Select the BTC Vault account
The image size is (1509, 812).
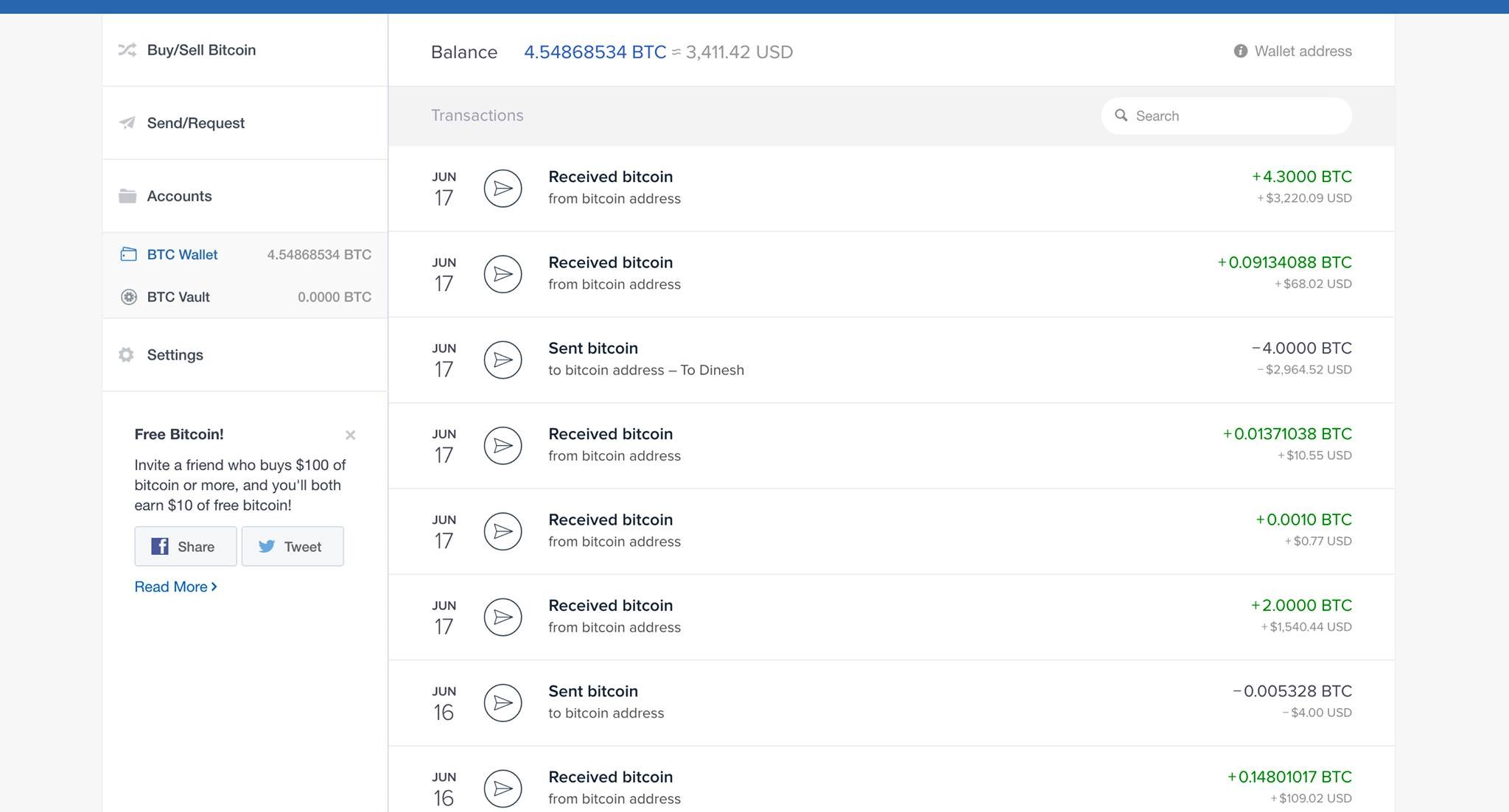178,297
